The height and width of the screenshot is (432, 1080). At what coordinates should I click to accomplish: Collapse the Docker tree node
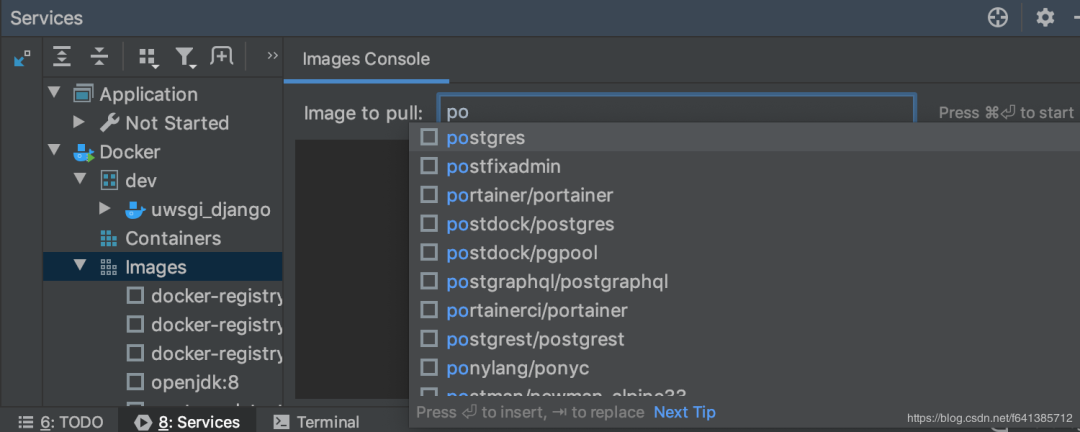pyautogui.click(x=55, y=152)
